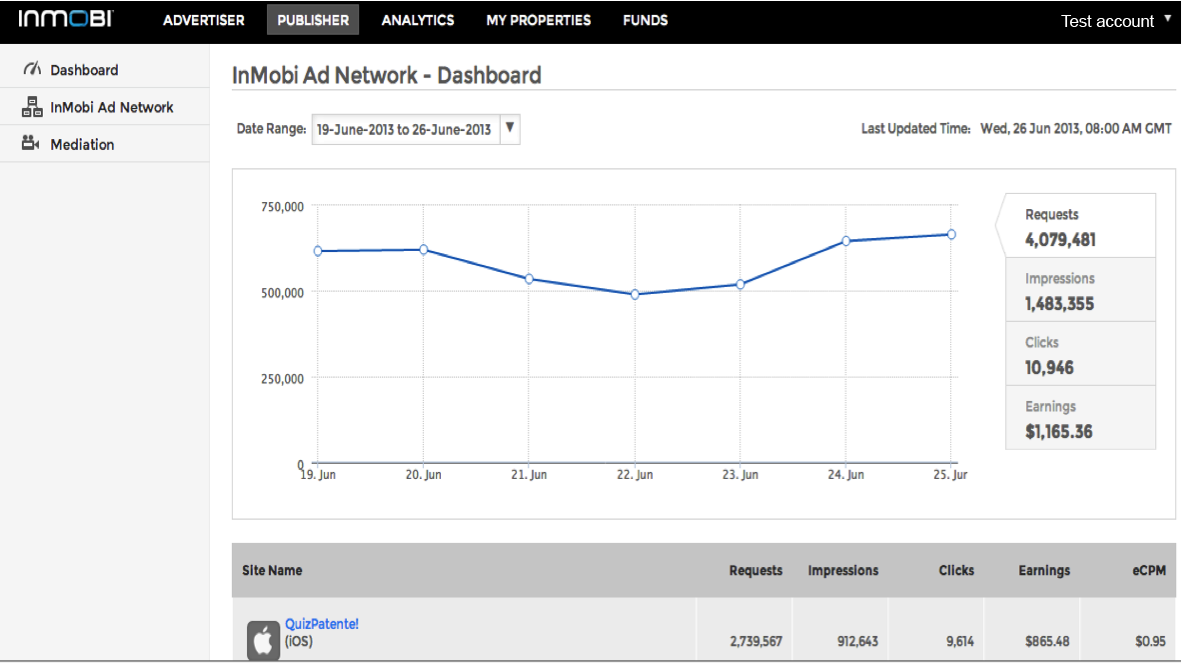This screenshot has height=663, width=1182.
Task: Click the 23. Jun data point on chart
Action: (740, 284)
